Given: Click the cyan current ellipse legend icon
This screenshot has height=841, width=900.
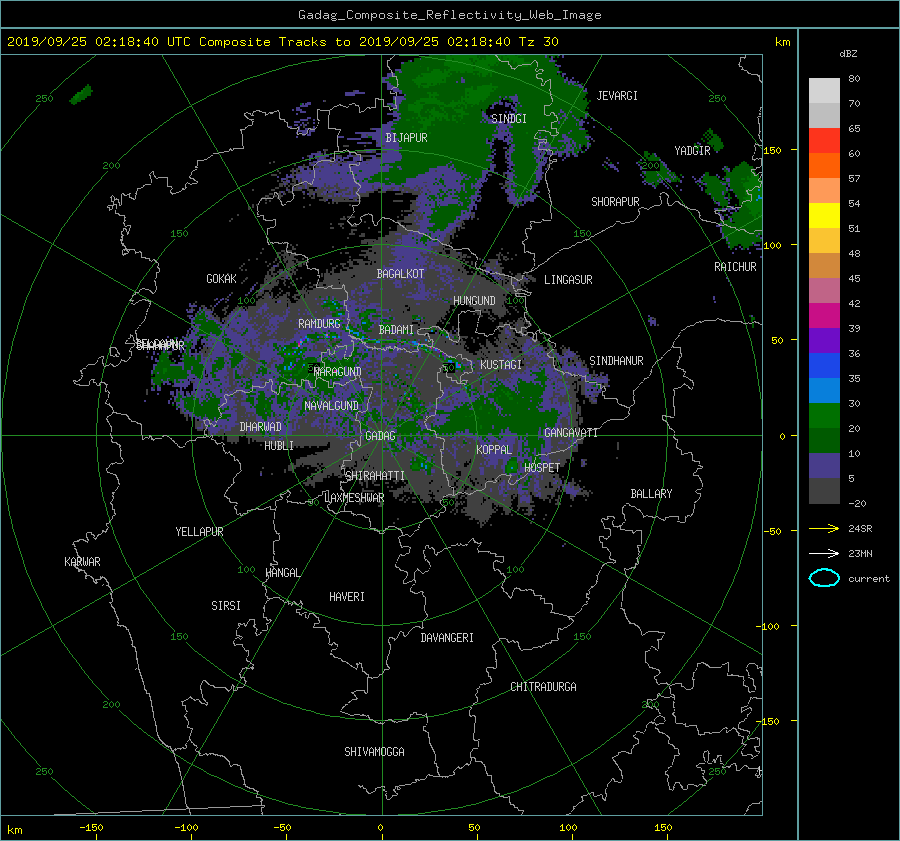Looking at the screenshot, I should coord(824,578).
